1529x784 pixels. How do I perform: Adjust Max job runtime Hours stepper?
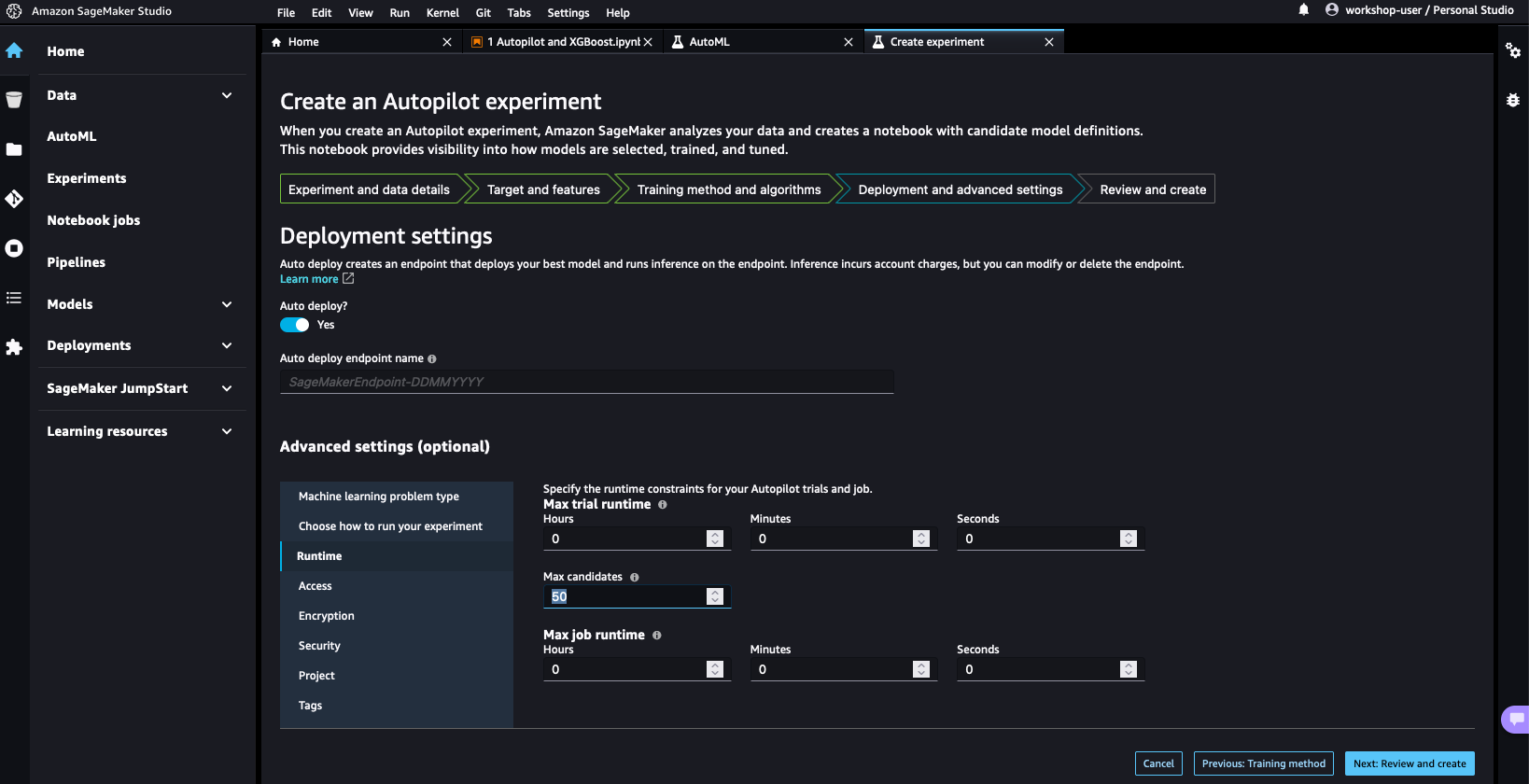coord(715,669)
